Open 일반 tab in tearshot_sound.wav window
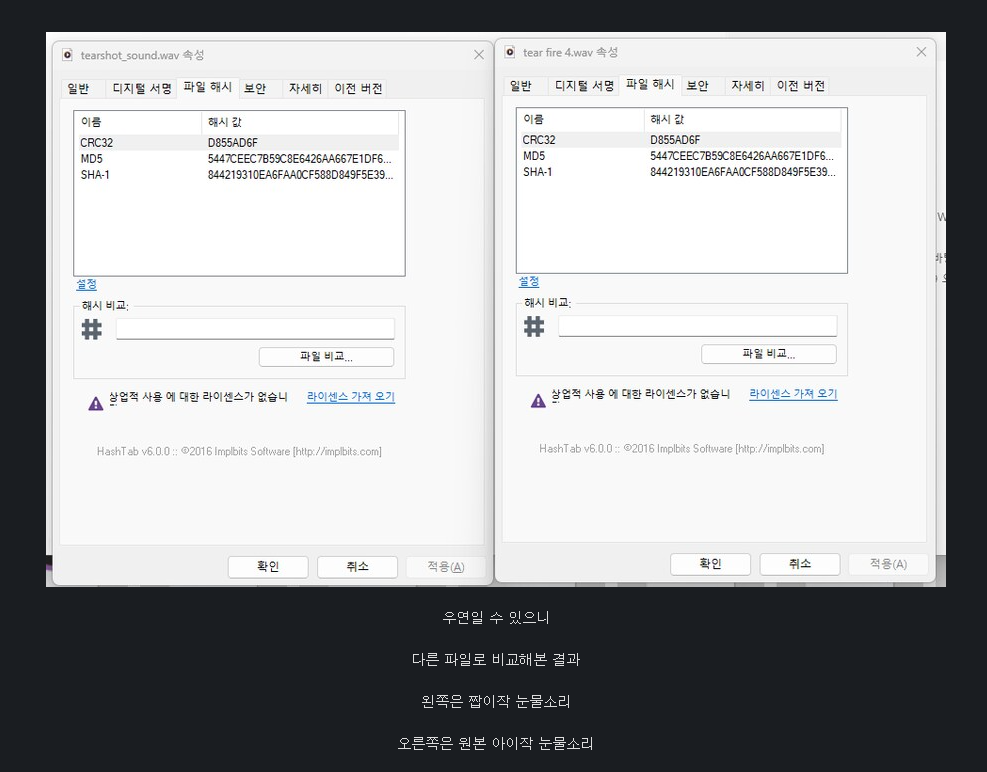 [79, 89]
